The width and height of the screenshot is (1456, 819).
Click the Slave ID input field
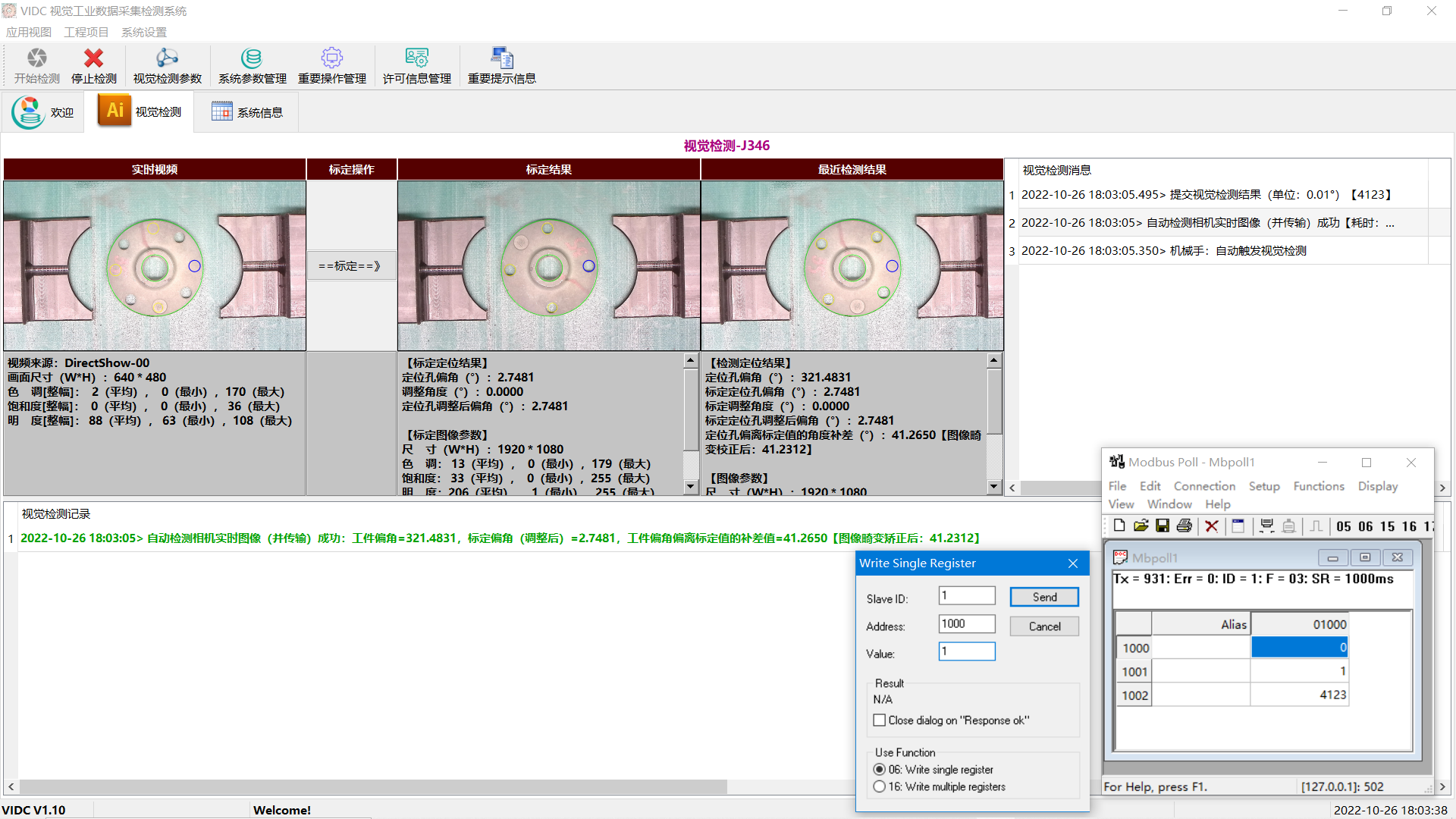[967, 596]
